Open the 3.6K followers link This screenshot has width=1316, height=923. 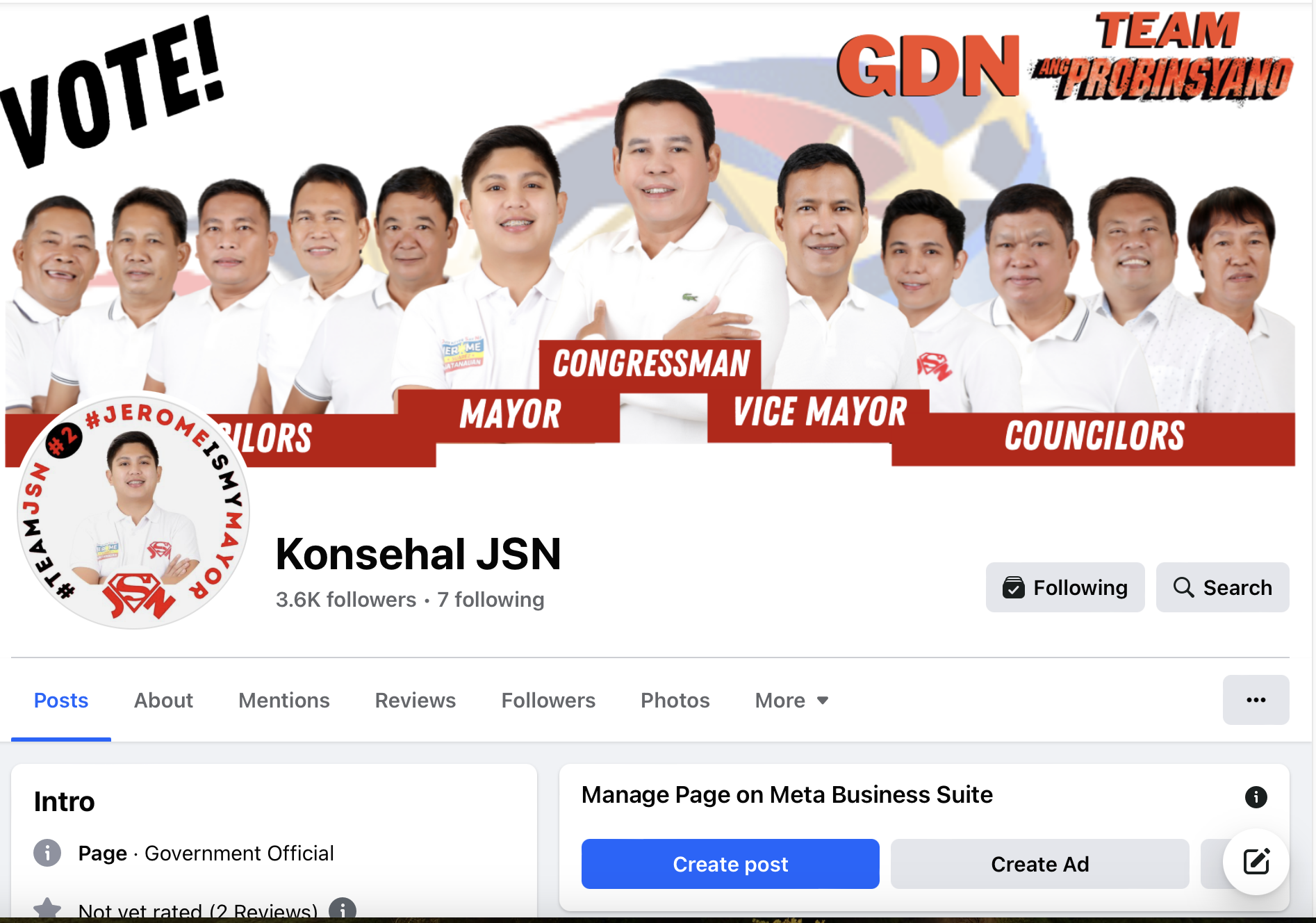tap(345, 599)
